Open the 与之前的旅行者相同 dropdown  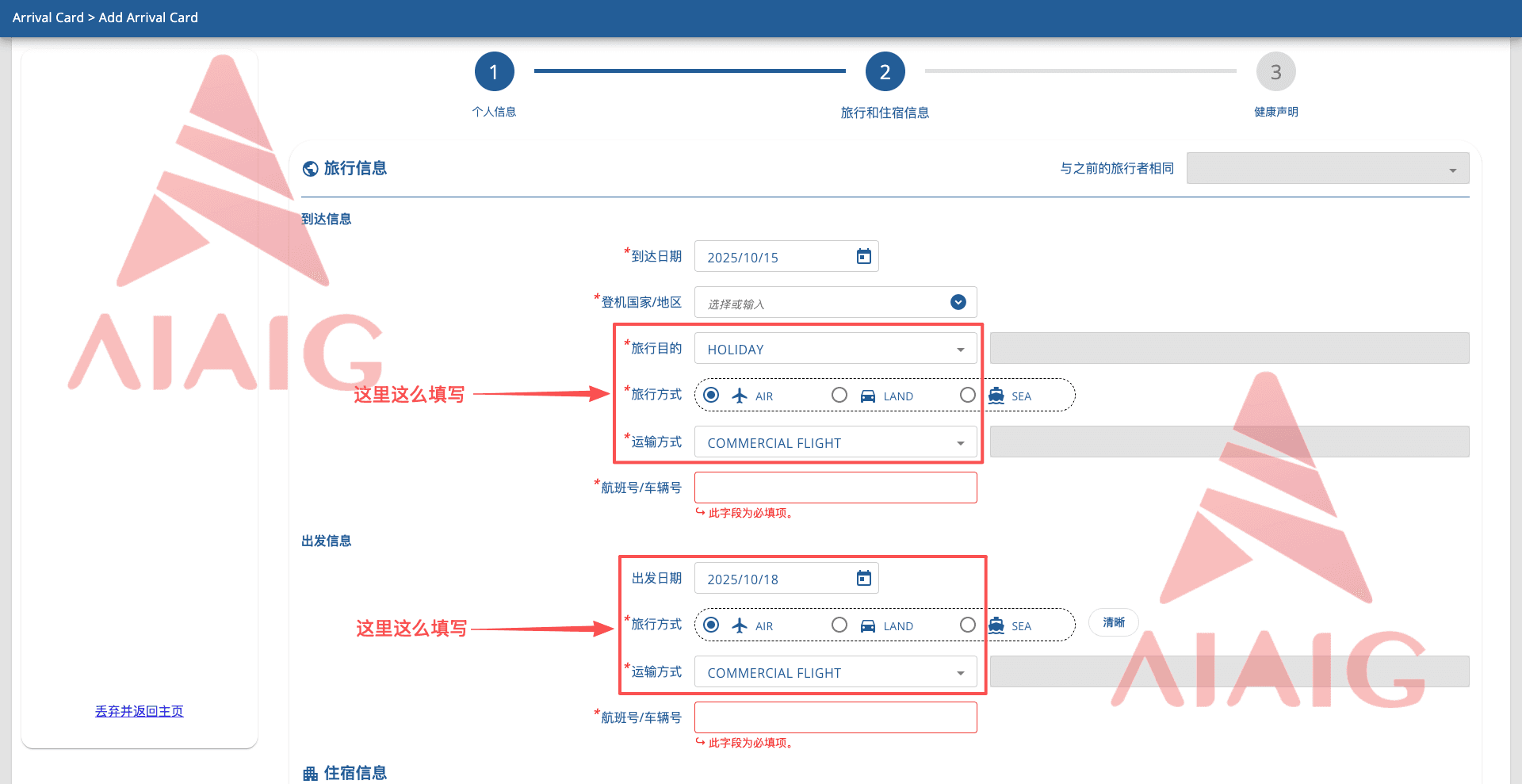1328,168
